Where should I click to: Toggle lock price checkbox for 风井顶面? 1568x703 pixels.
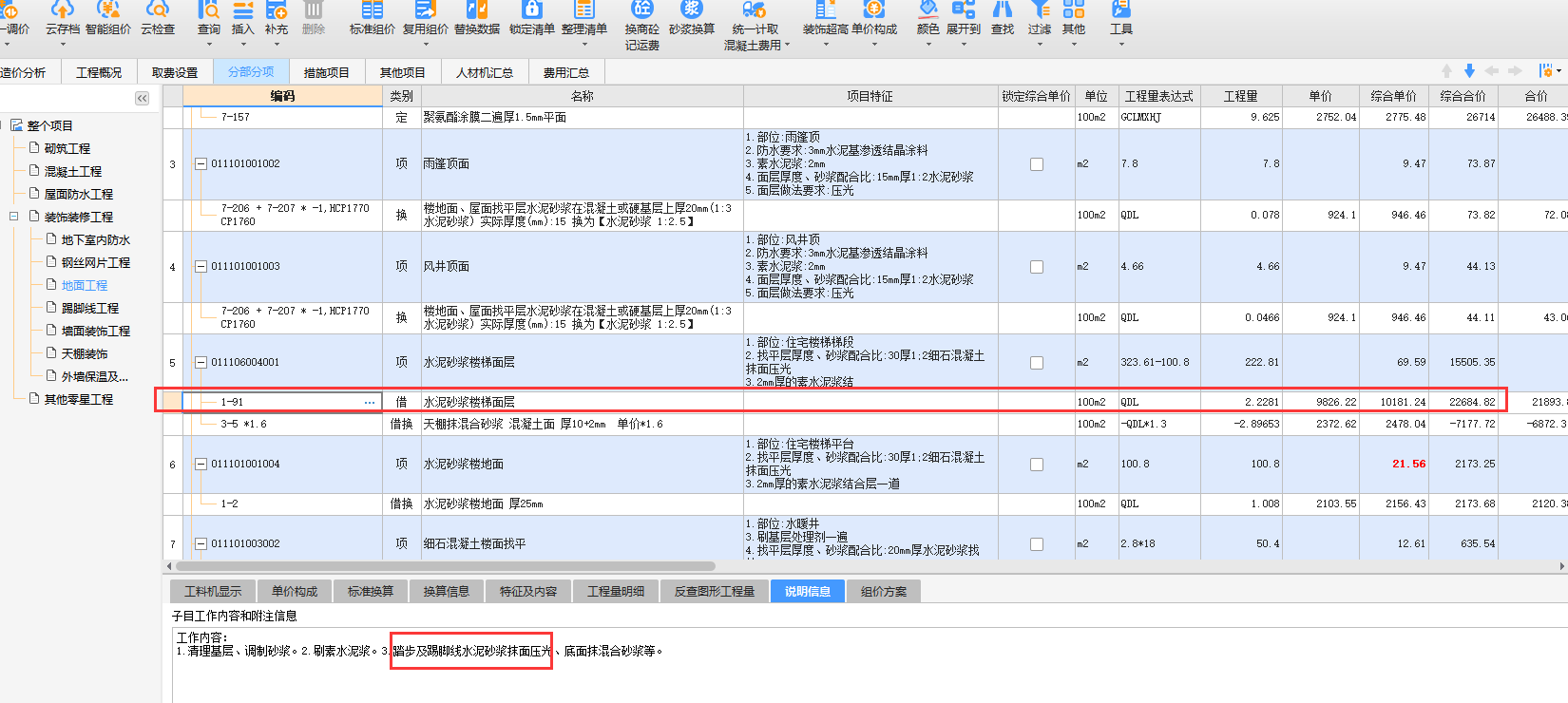[x=1037, y=267]
